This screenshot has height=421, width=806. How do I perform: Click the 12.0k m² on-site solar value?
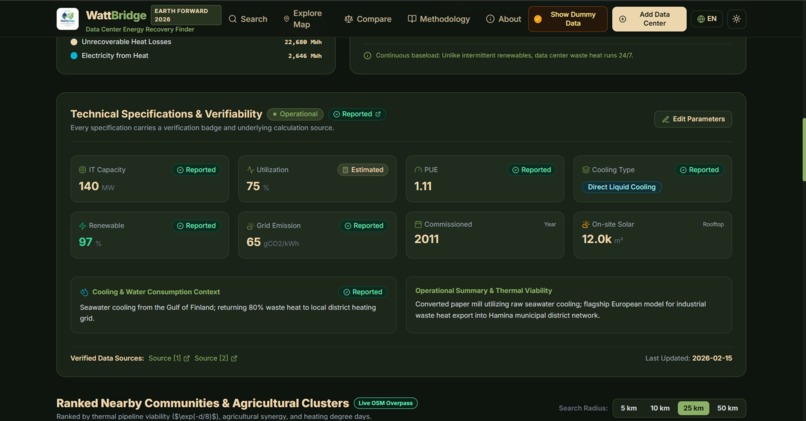pos(602,239)
